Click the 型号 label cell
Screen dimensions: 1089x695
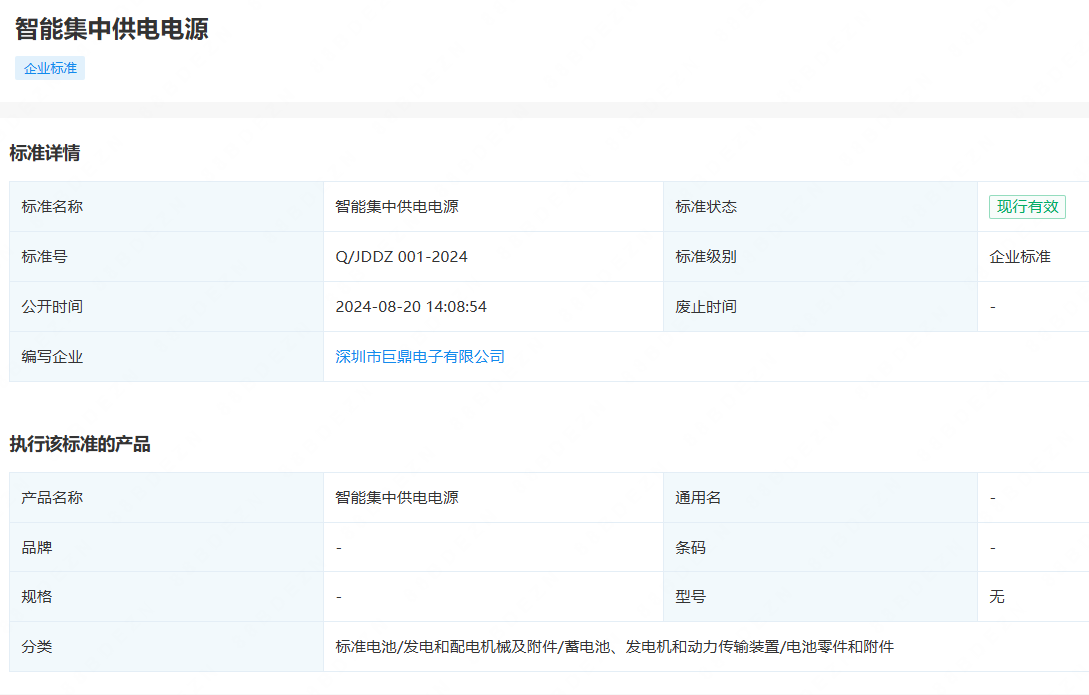pyautogui.click(x=820, y=597)
